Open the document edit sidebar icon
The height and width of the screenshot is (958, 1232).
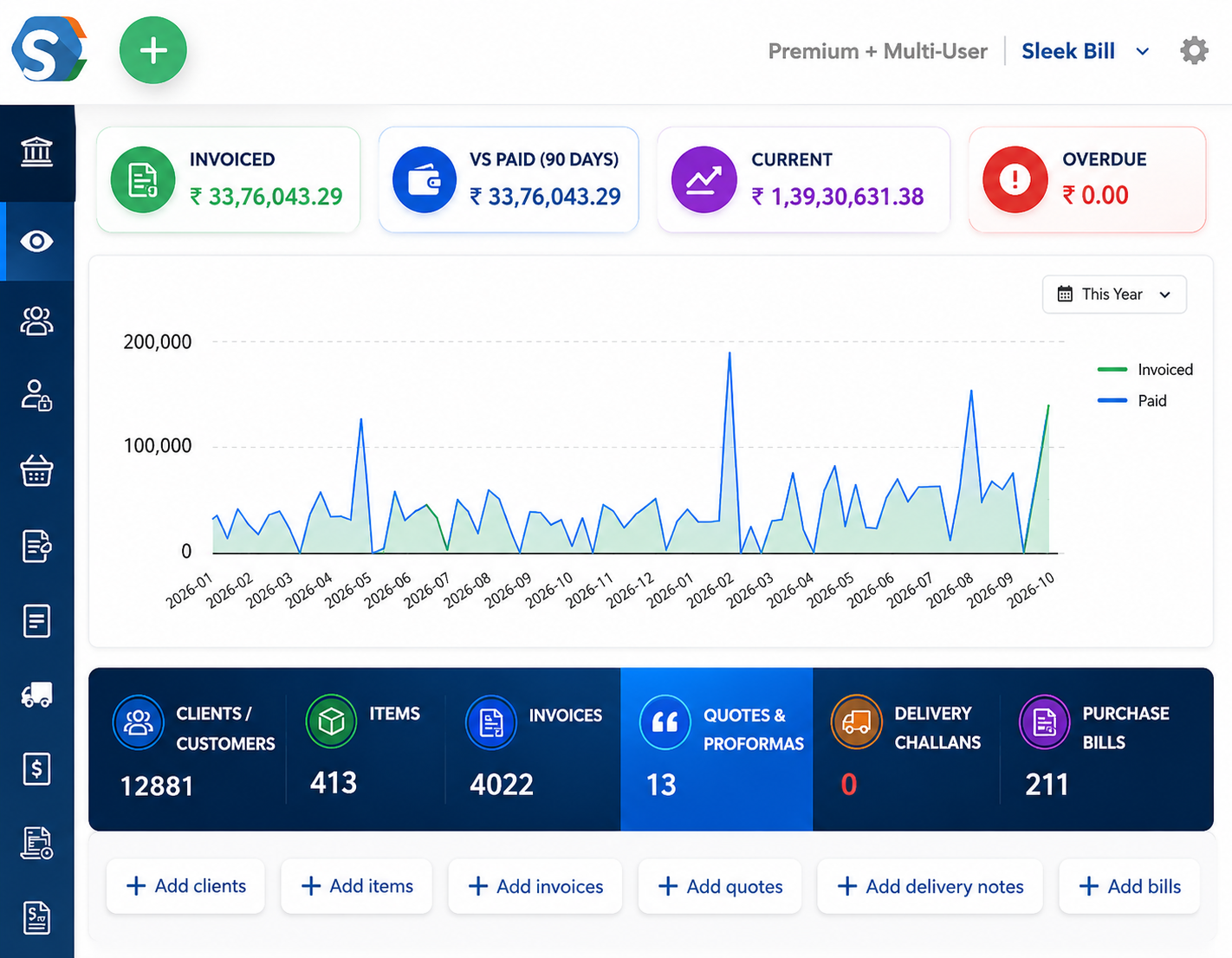(36, 546)
